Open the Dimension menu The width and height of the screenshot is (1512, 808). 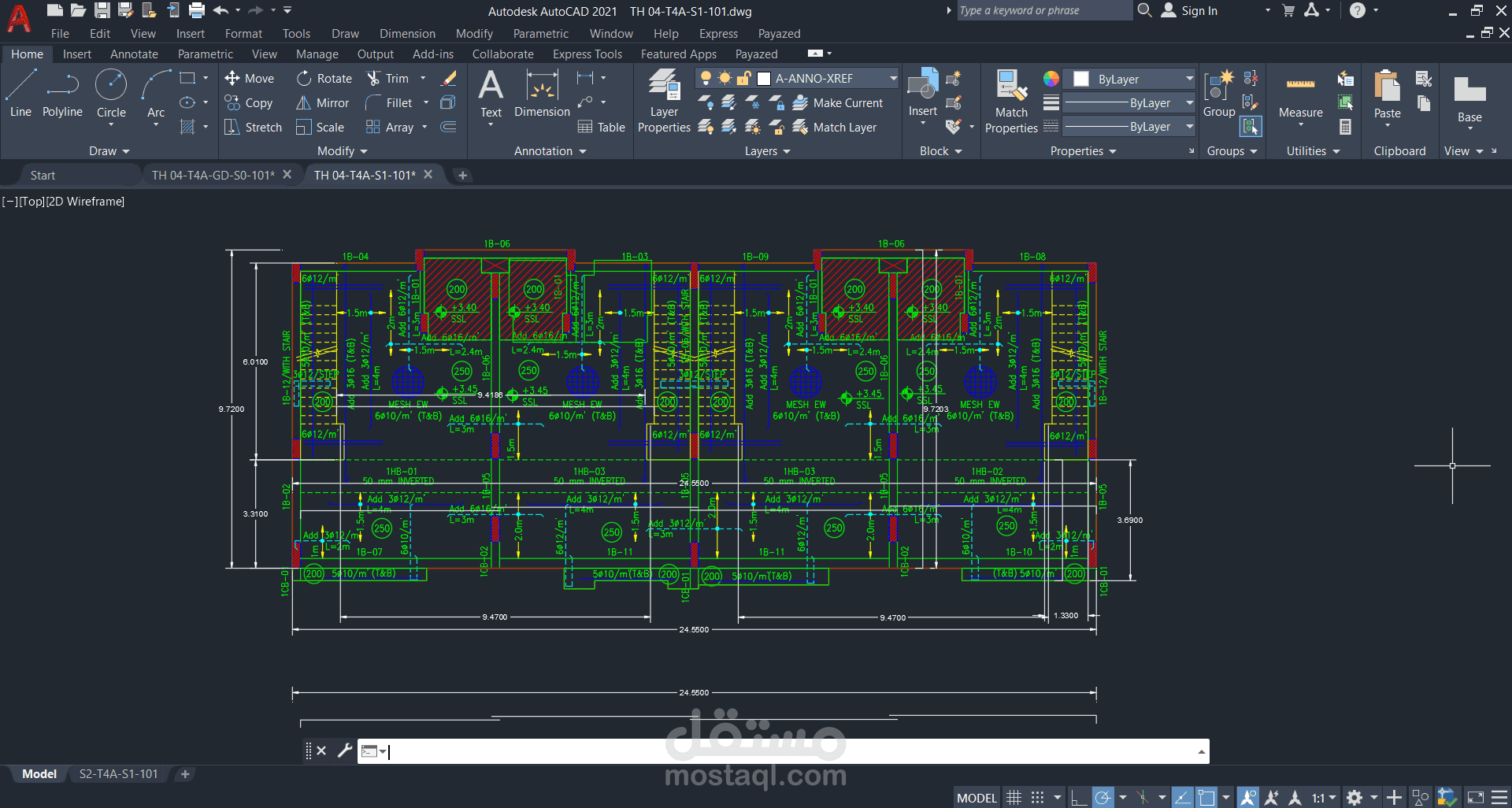(x=407, y=33)
